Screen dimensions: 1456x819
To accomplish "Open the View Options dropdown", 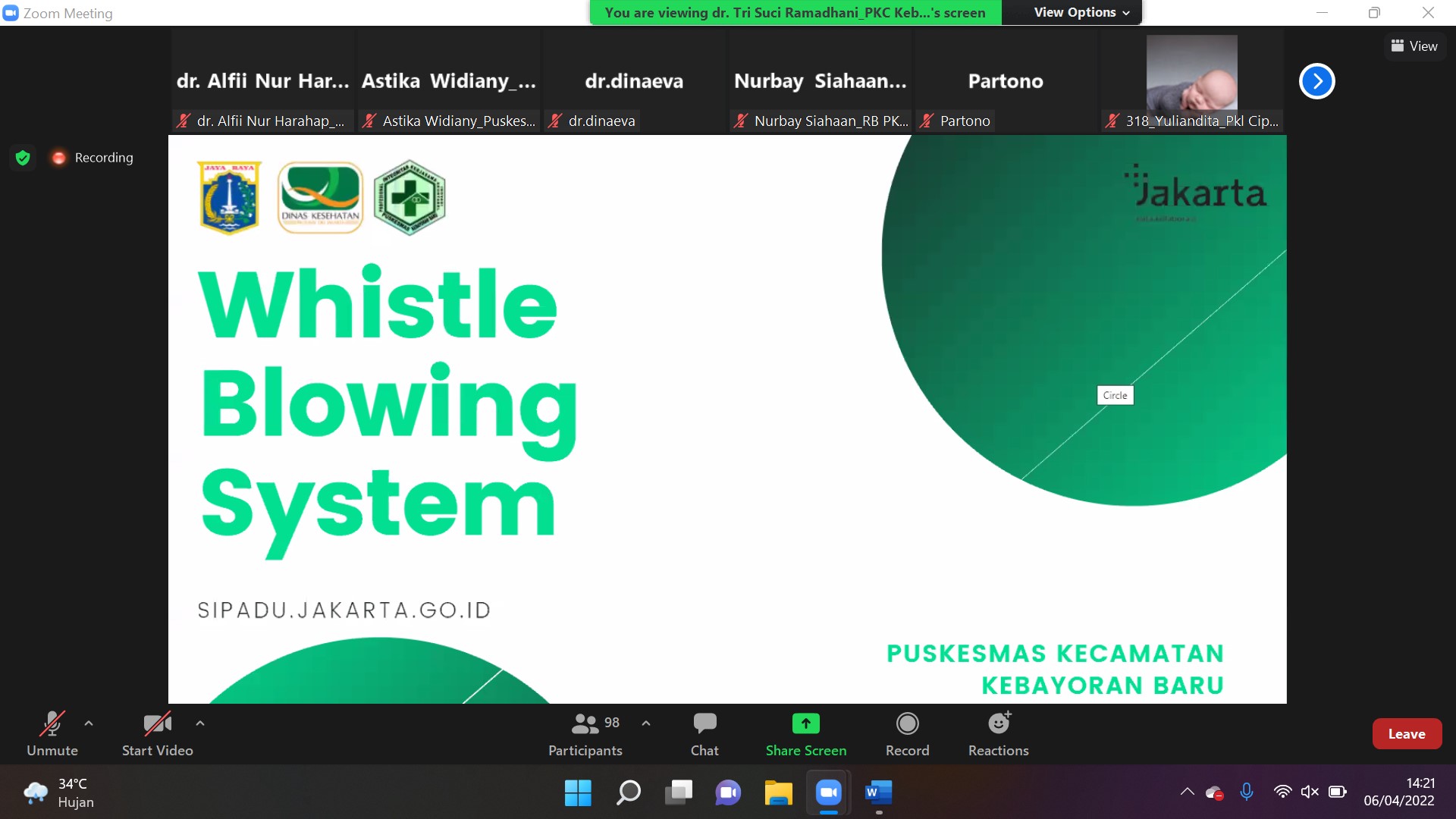I will 1081,12.
